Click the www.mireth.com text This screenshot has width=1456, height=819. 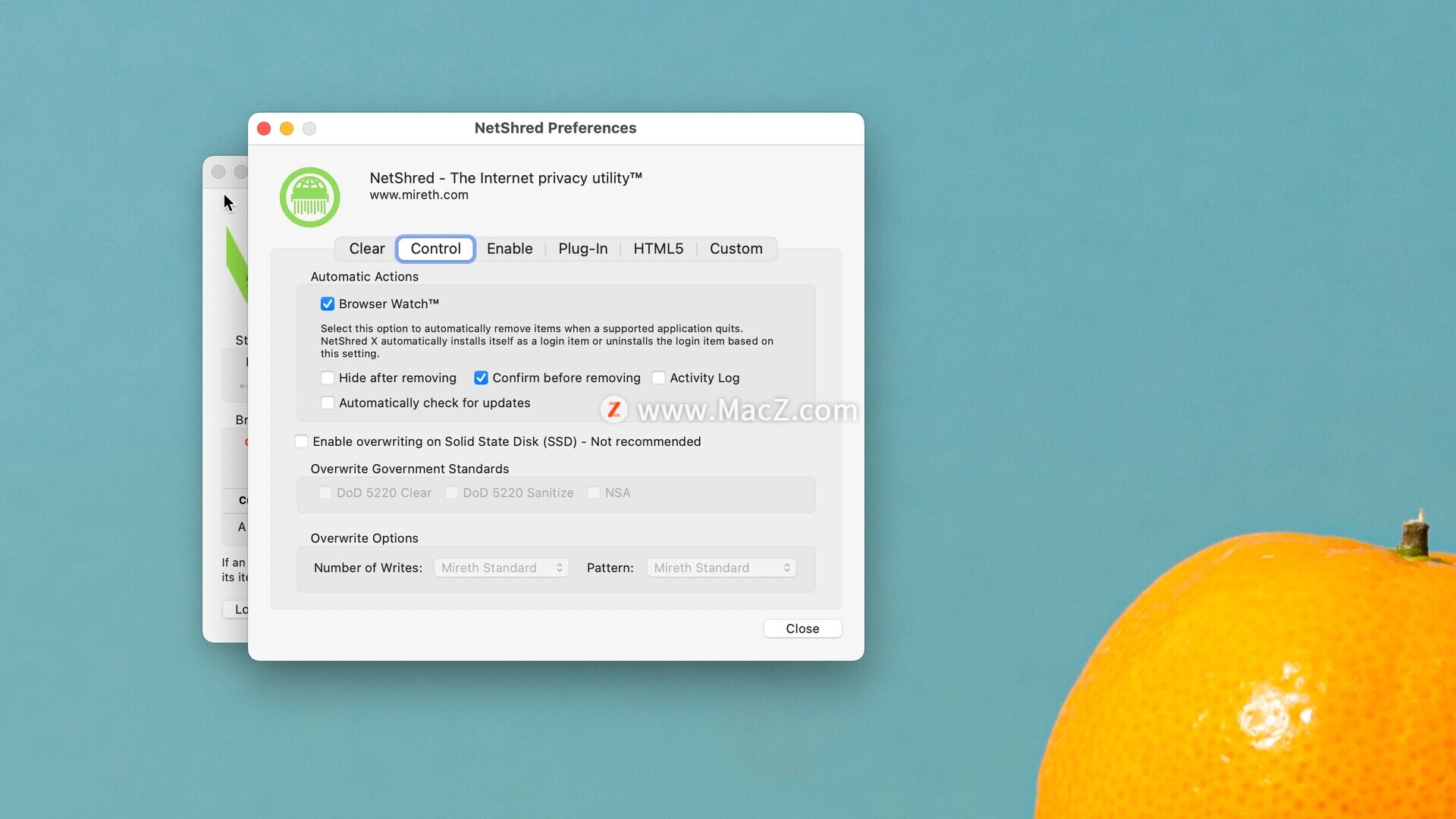click(419, 195)
